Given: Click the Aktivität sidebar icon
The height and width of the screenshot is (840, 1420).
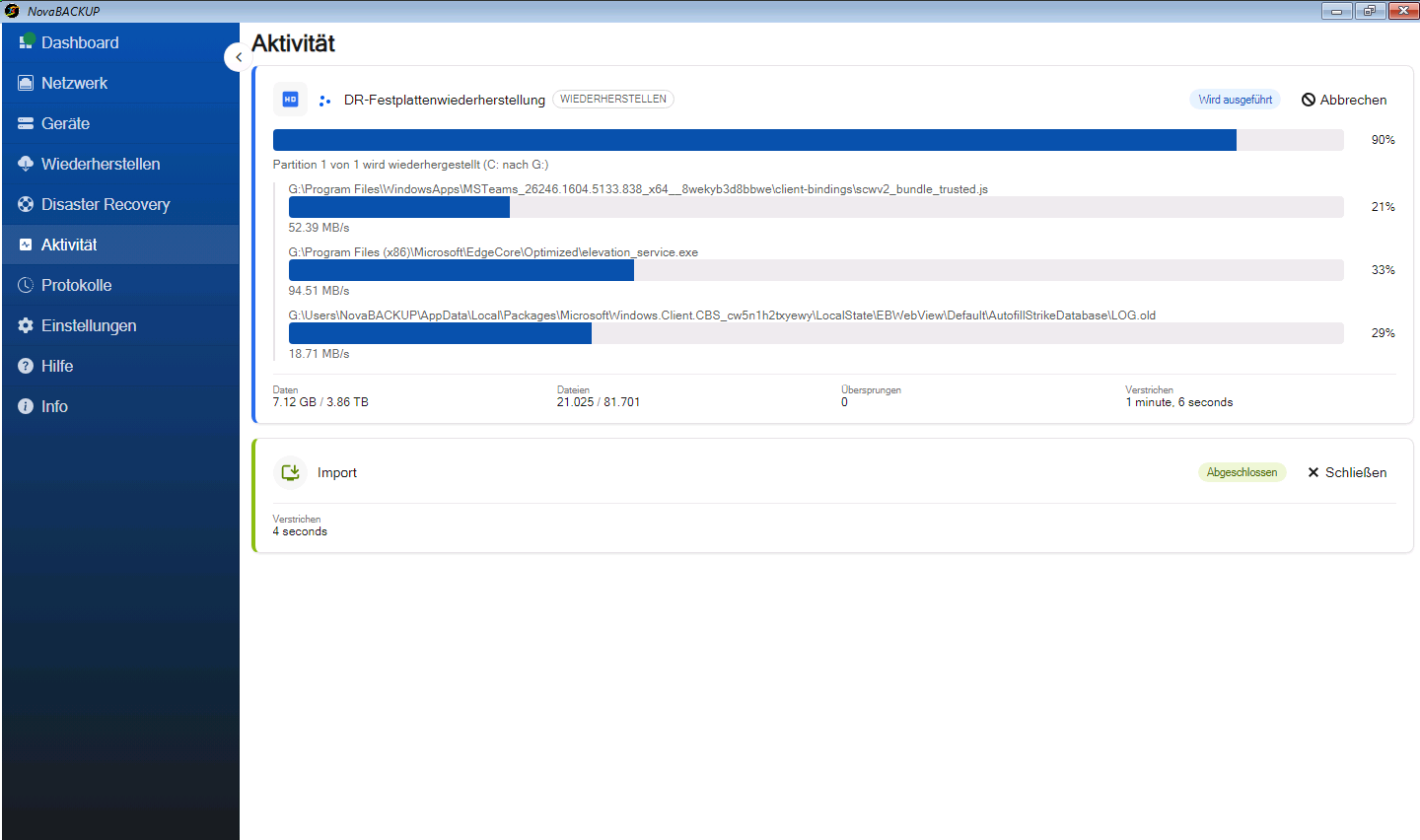Looking at the screenshot, I should pyautogui.click(x=26, y=245).
